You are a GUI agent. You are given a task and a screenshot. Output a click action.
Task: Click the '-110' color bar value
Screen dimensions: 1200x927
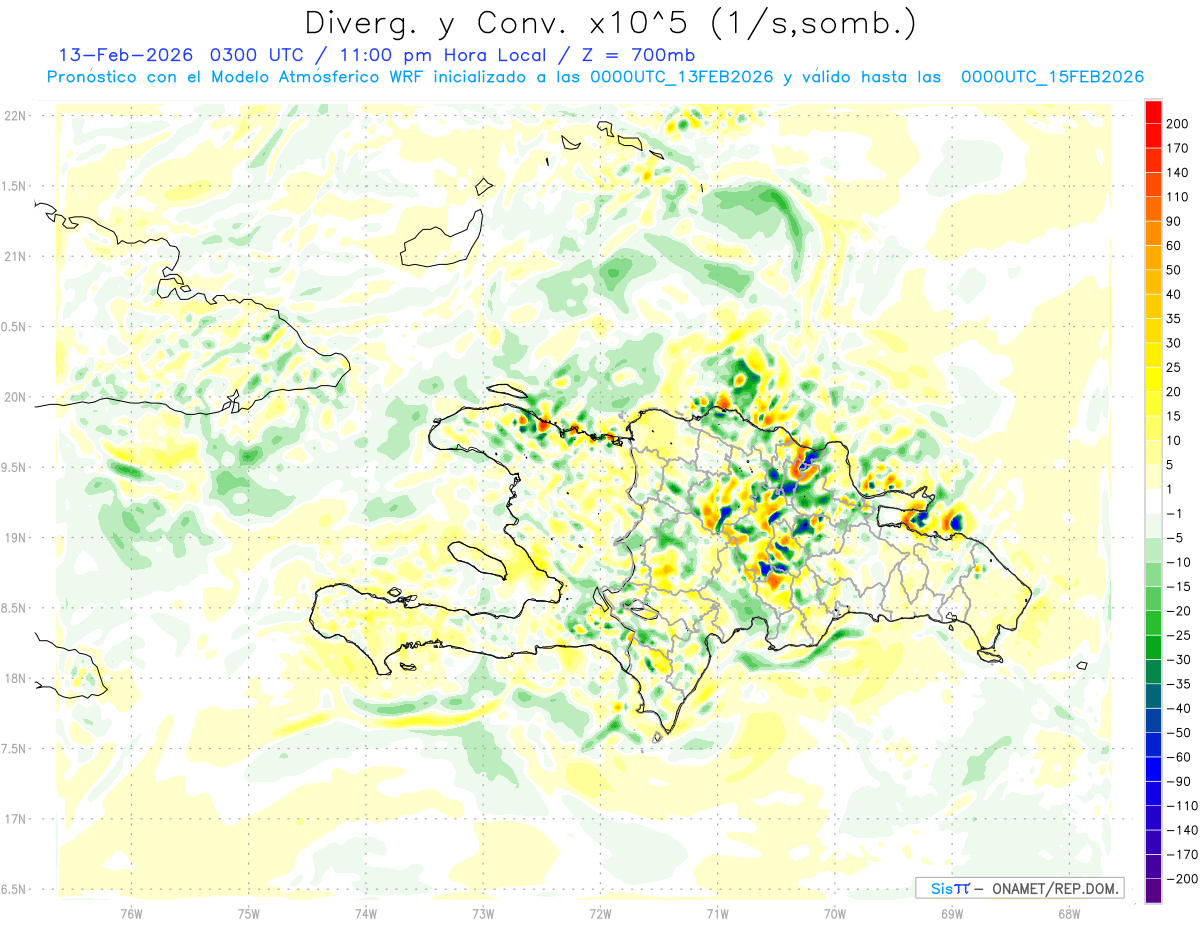point(1183,806)
